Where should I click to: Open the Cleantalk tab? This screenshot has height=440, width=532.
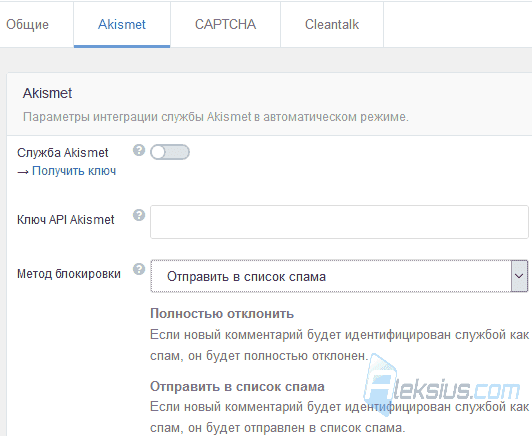tap(332, 24)
